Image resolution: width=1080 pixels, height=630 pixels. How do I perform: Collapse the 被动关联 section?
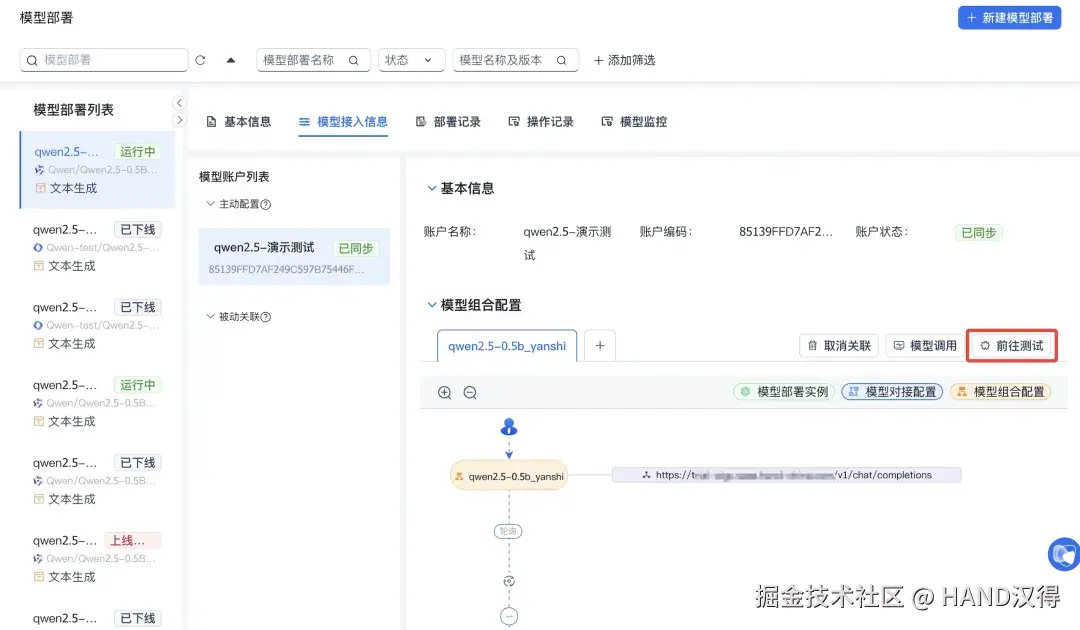coord(211,317)
